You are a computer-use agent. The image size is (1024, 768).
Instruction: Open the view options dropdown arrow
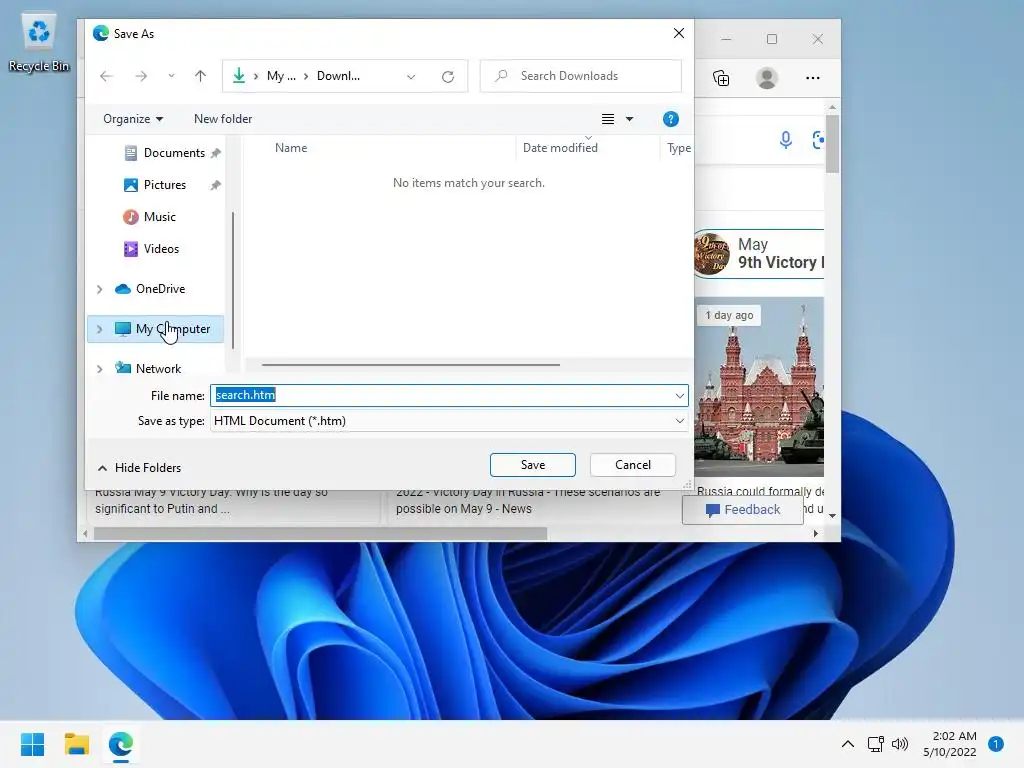(630, 119)
